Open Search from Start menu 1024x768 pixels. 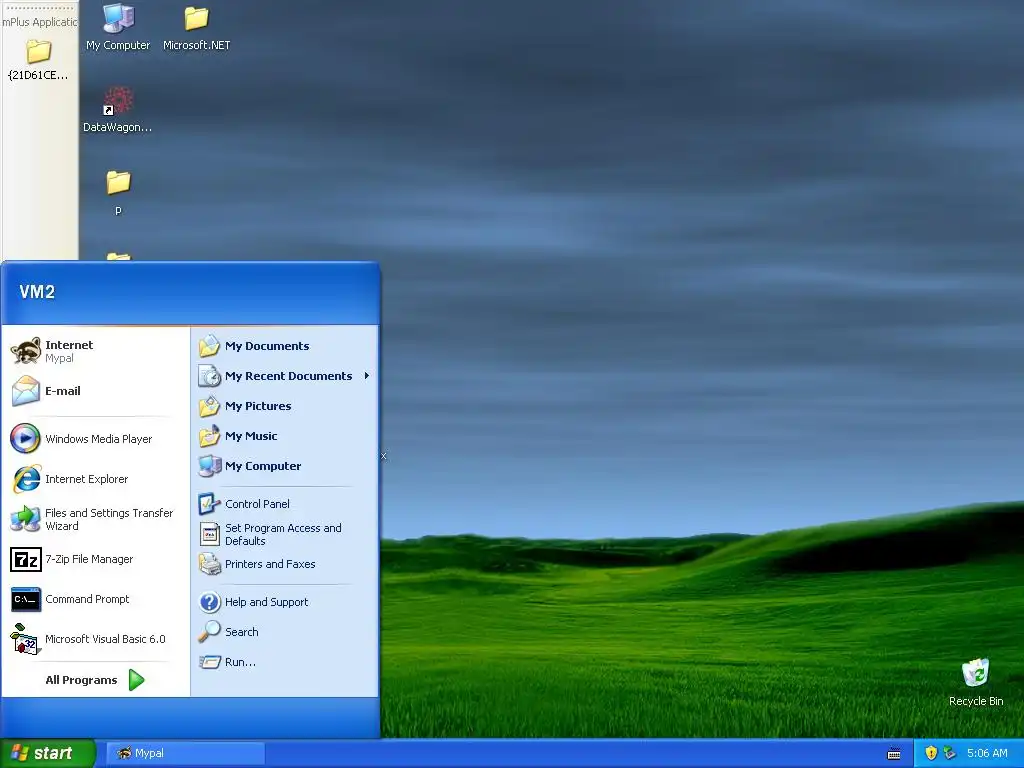coord(285,632)
